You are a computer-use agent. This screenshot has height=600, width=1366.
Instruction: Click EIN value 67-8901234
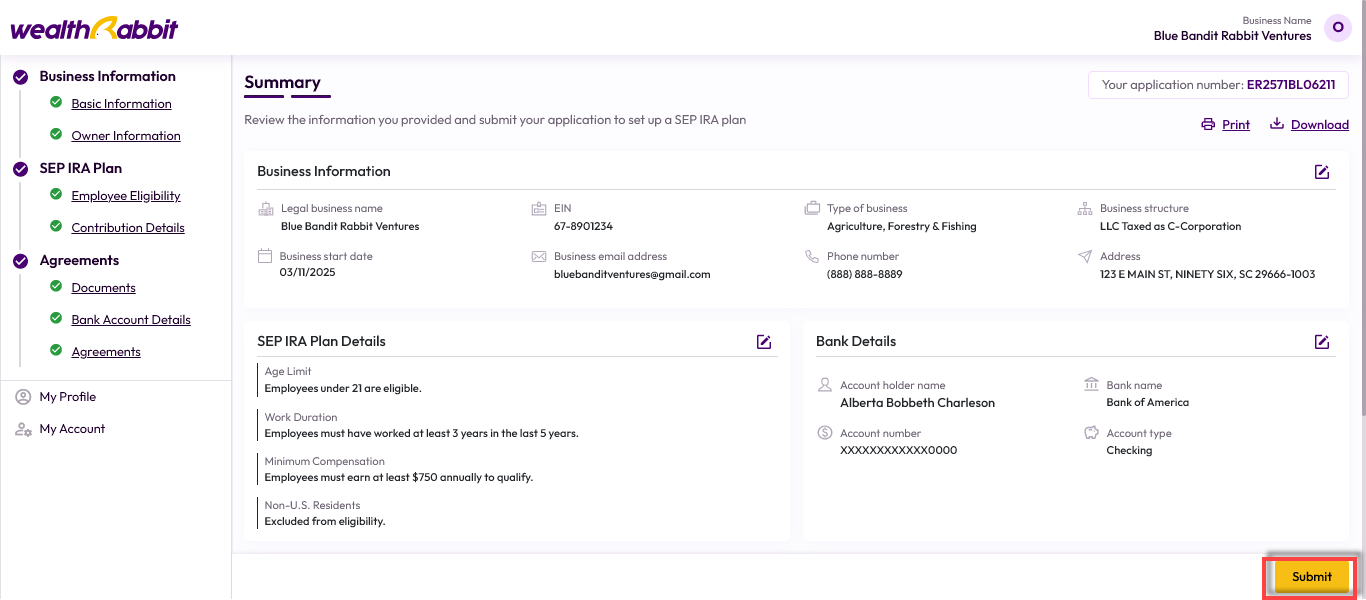point(583,226)
